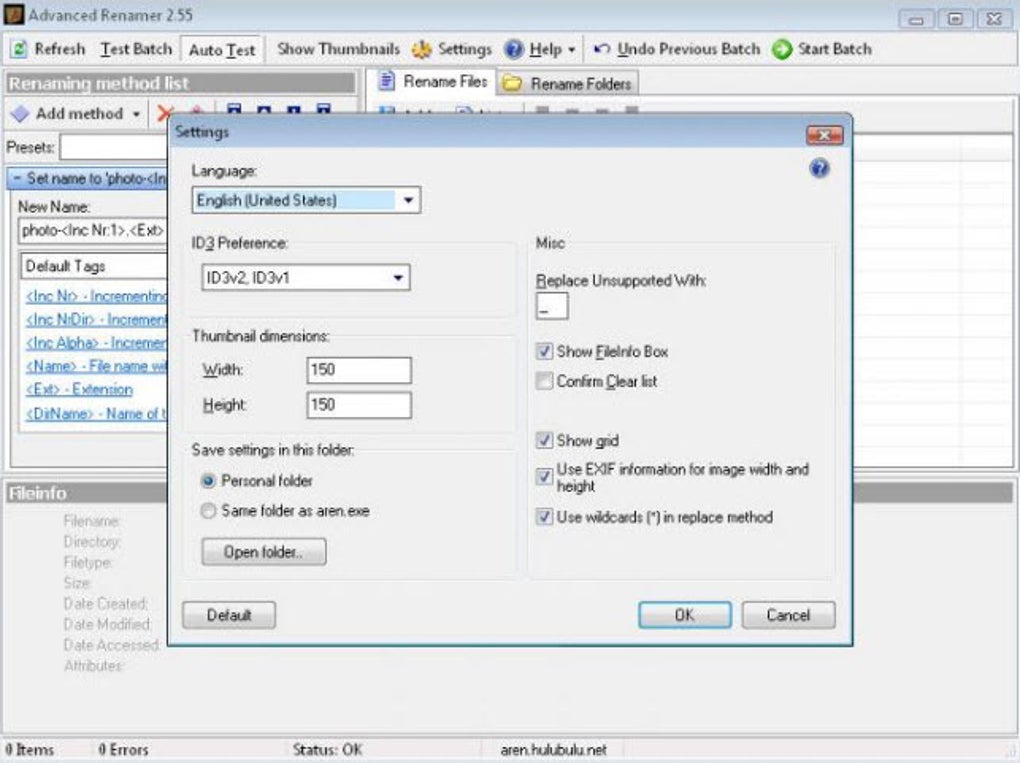Toggle Use wildcards in replace method

[x=544, y=517]
